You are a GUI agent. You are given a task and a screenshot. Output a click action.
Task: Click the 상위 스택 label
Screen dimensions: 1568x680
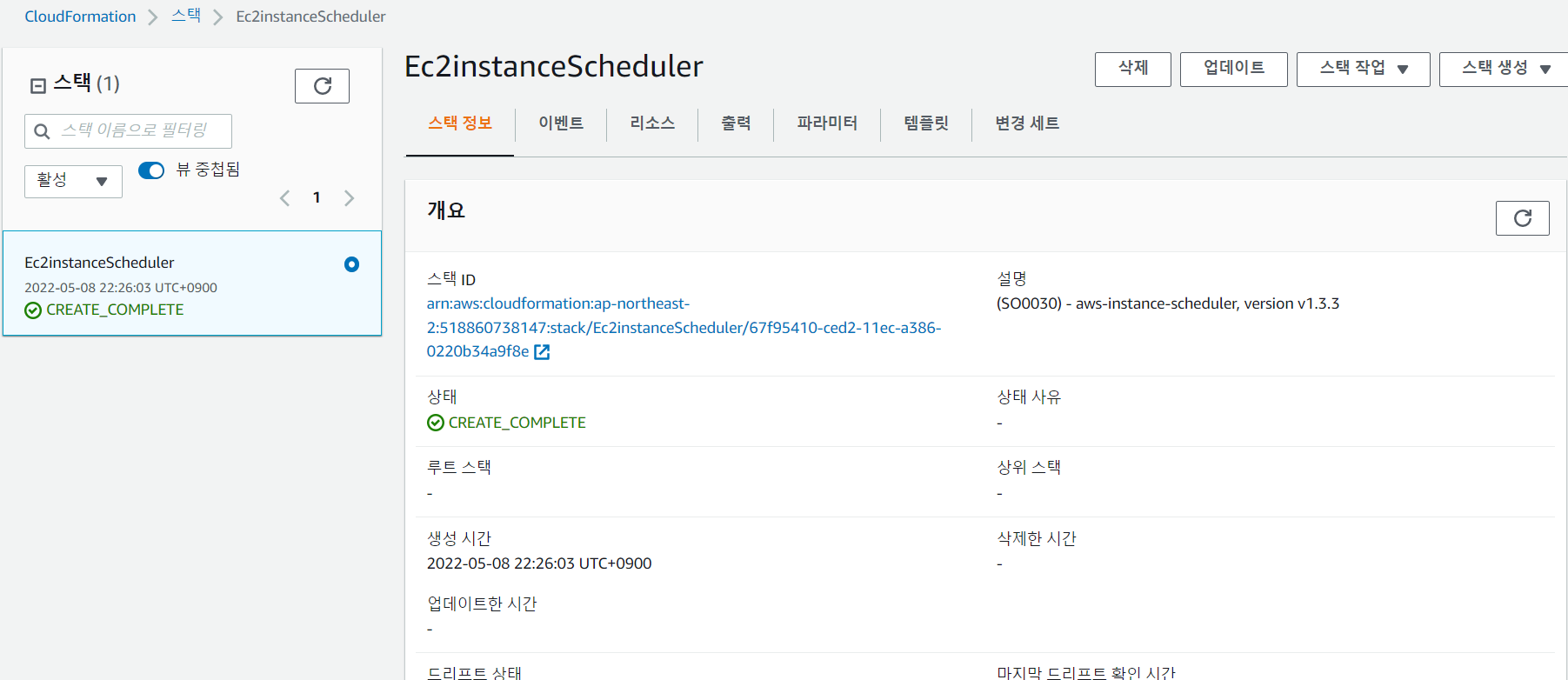(x=1029, y=468)
